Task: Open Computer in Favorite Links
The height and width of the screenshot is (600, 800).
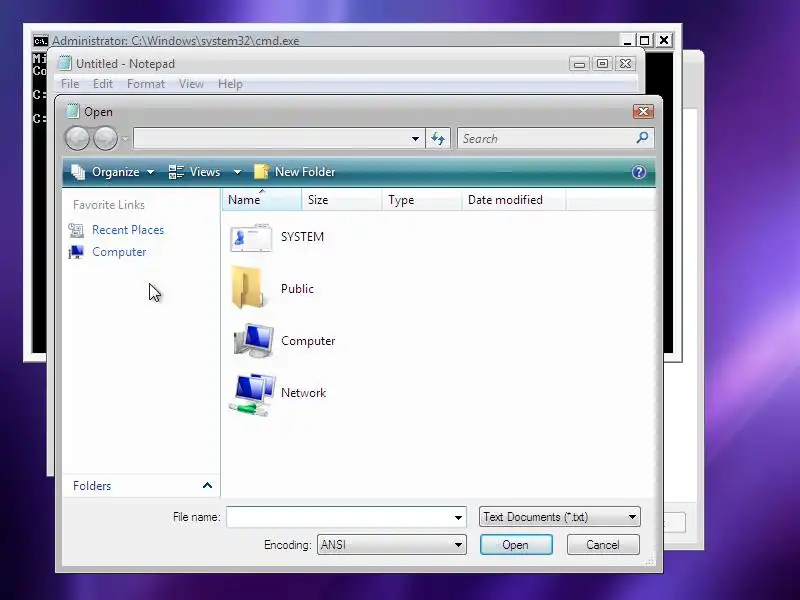Action: click(119, 252)
